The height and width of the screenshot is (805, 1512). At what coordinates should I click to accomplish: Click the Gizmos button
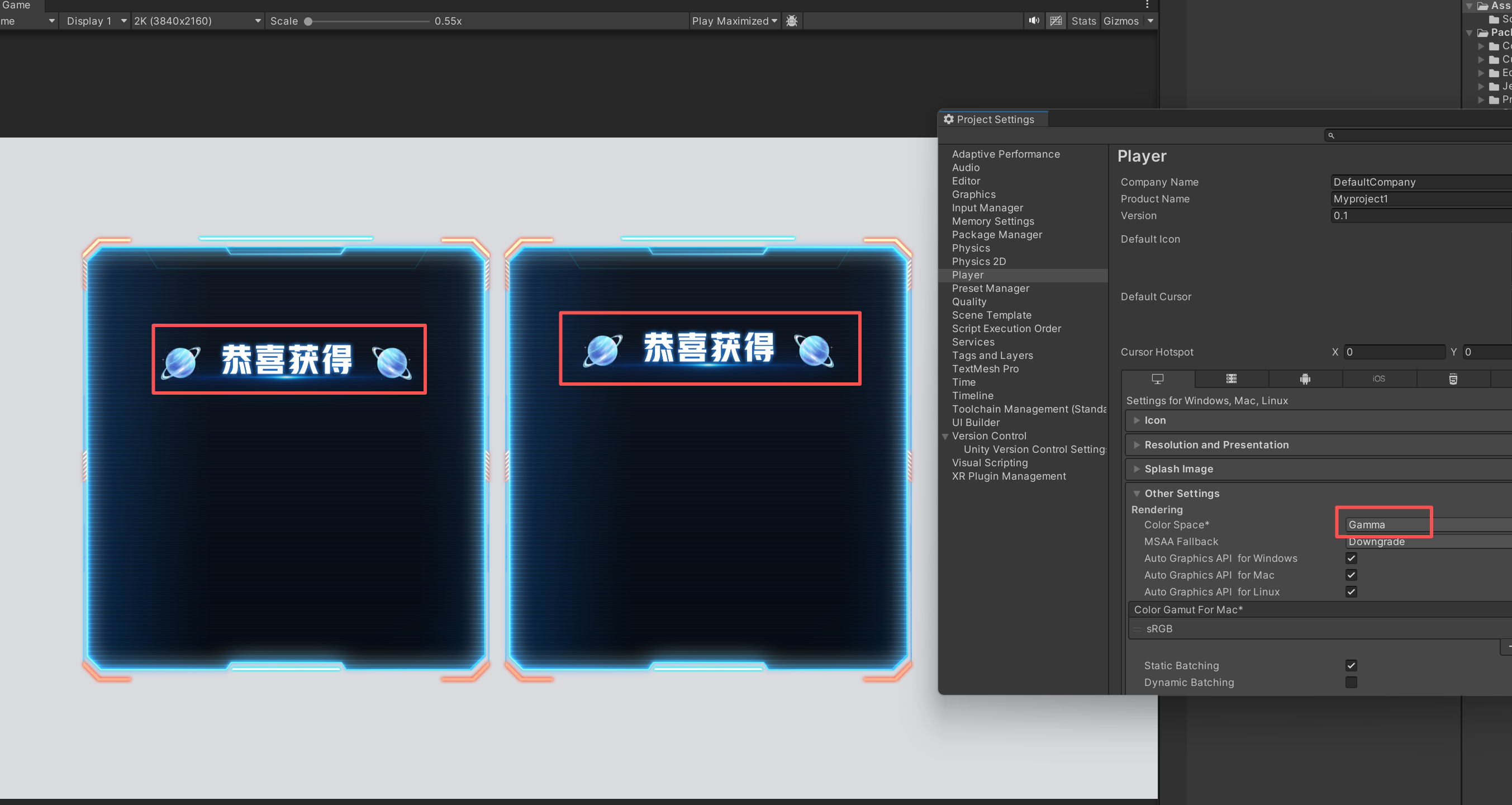[1120, 21]
